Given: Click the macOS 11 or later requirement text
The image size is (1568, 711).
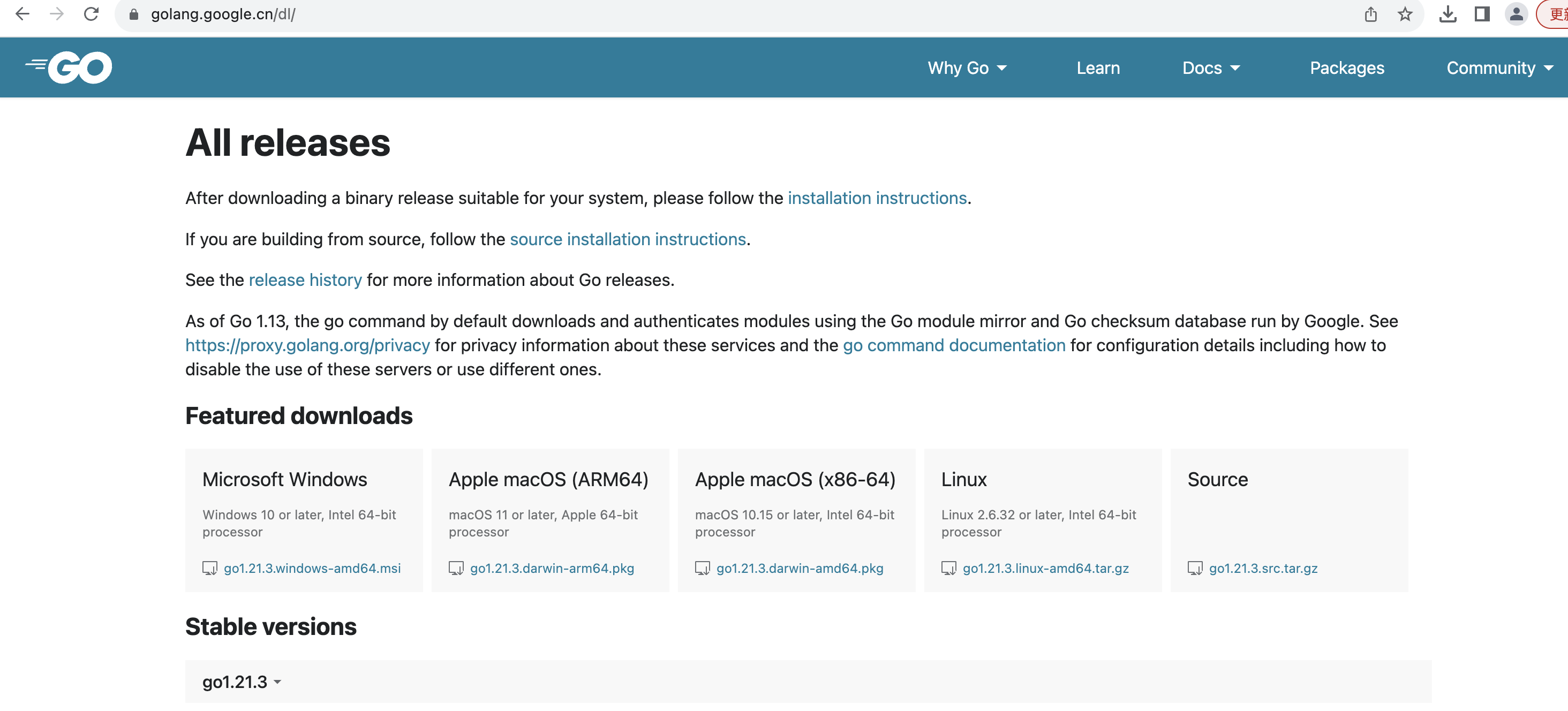Looking at the screenshot, I should (x=543, y=524).
